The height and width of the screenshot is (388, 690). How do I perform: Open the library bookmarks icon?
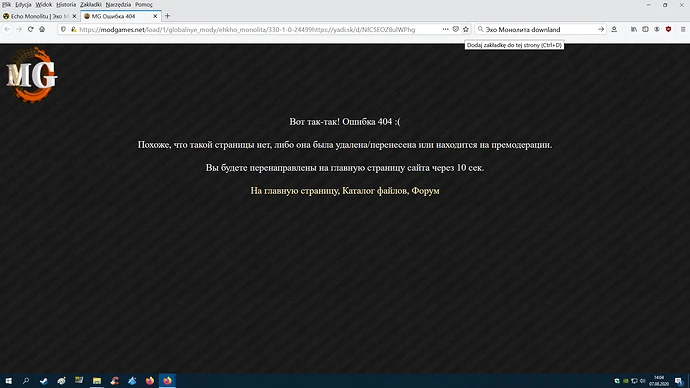(634, 29)
